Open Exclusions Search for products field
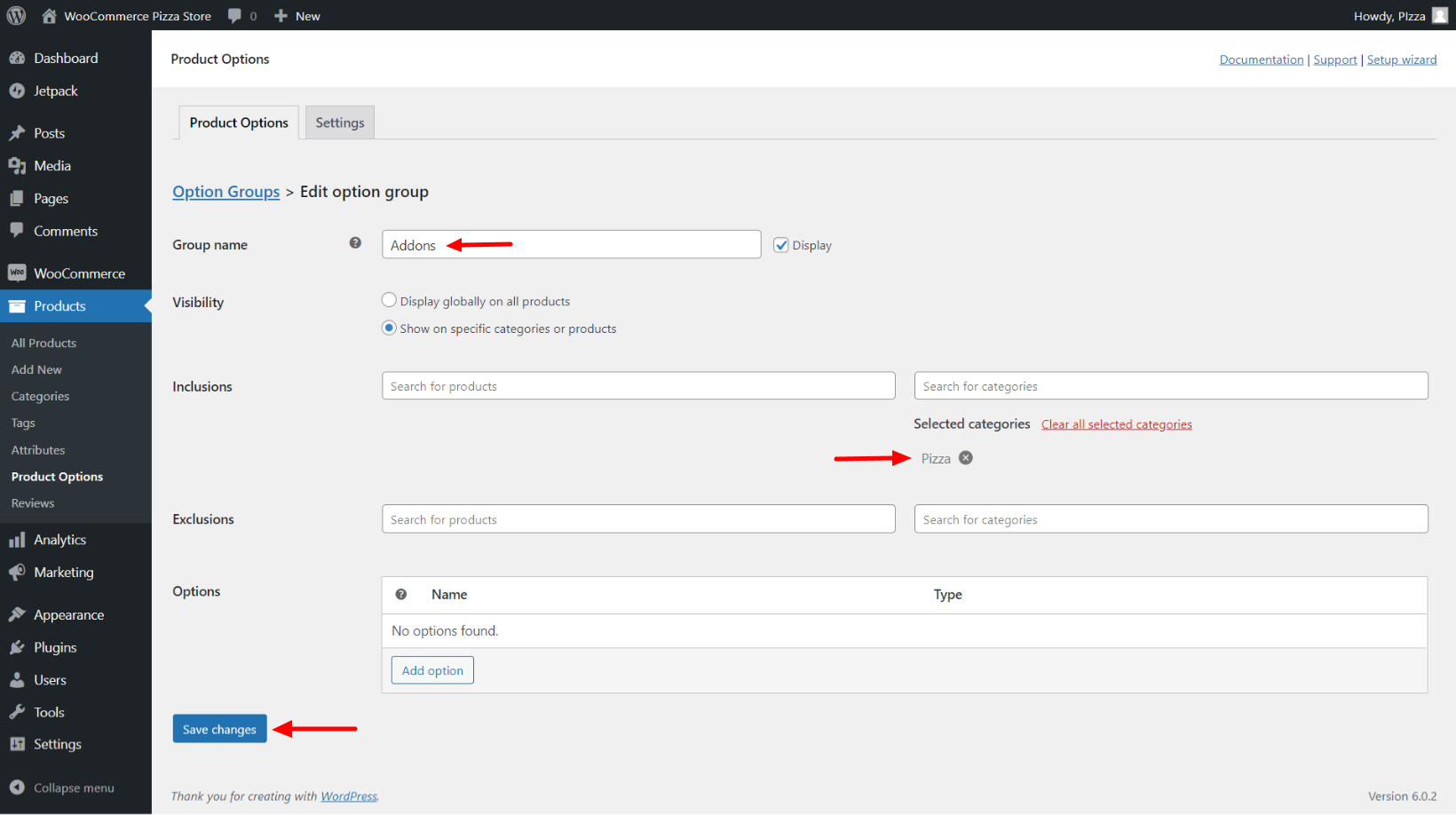 637,519
